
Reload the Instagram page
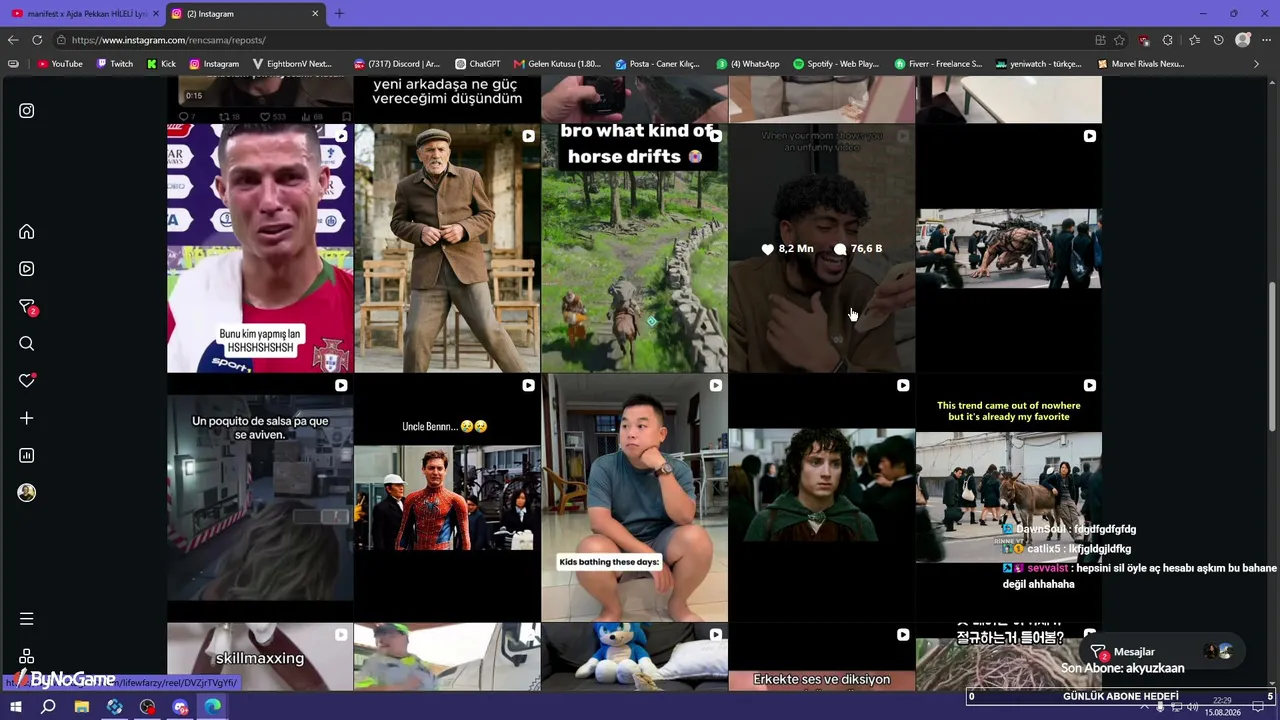[x=37, y=40]
